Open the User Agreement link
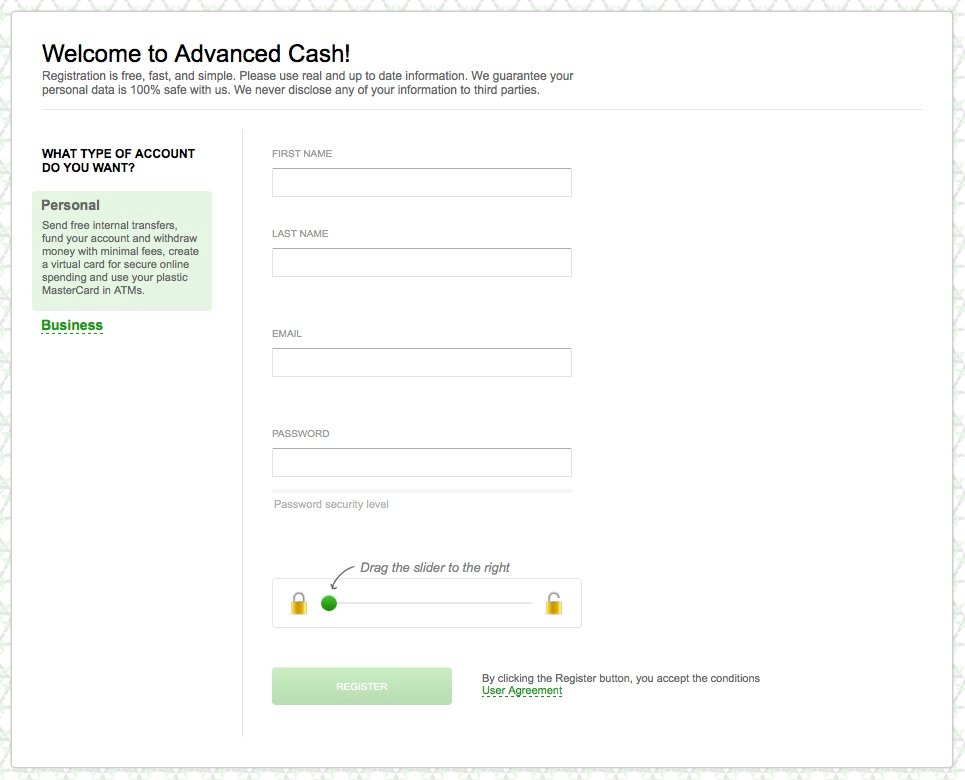The image size is (965, 780). (x=522, y=691)
